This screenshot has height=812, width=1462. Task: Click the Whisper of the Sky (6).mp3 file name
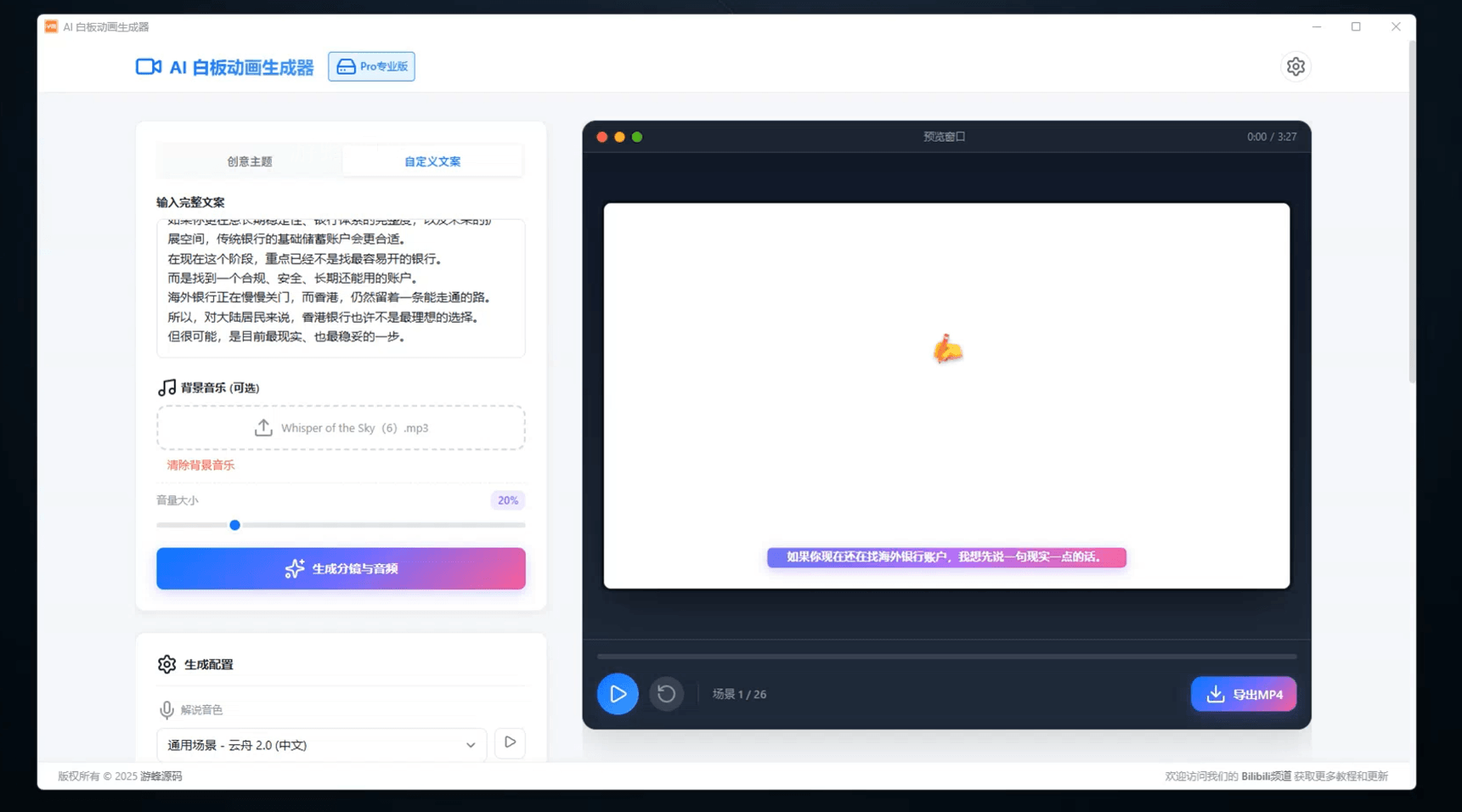(x=354, y=428)
